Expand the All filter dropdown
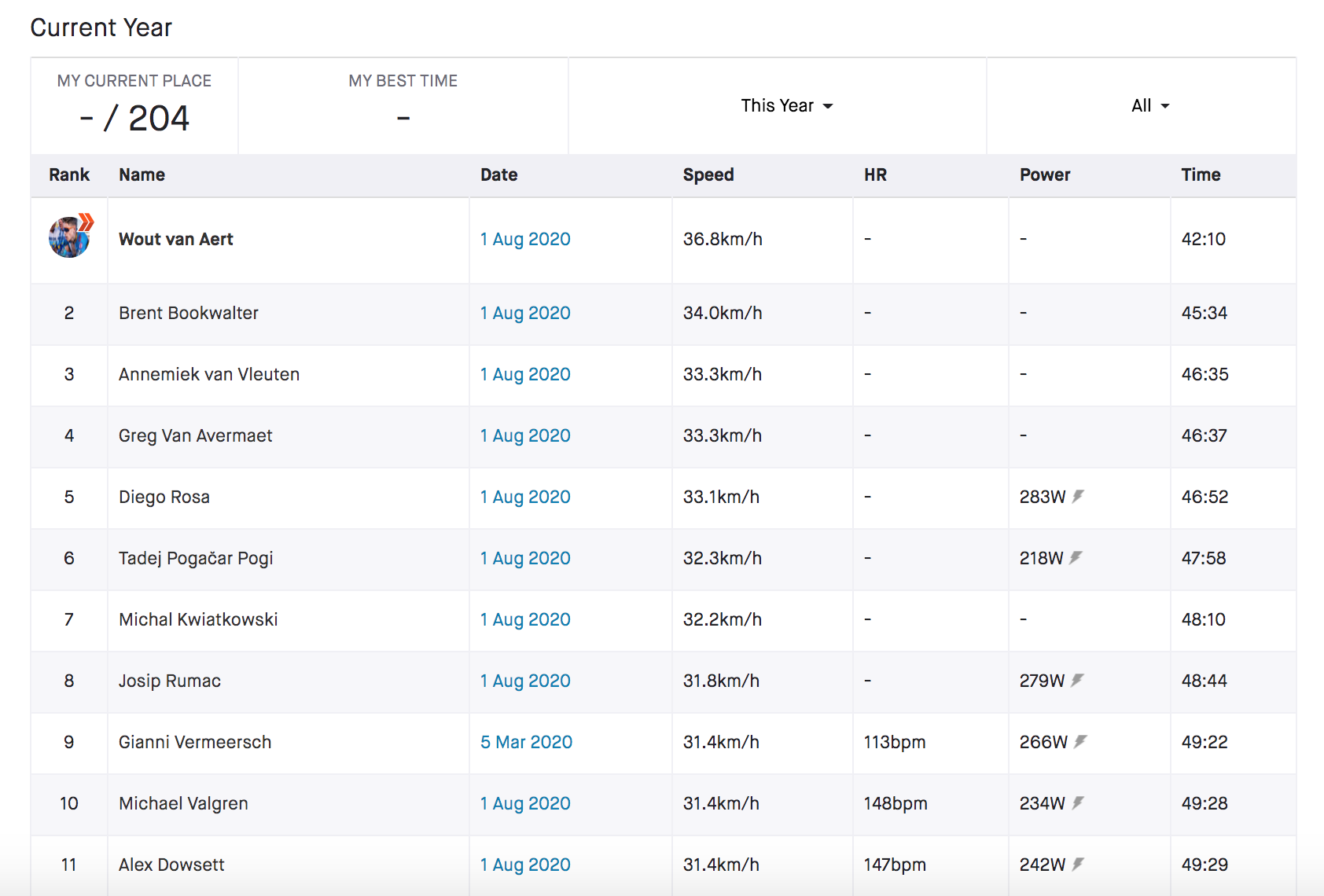Viewport: 1324px width, 896px height. 1149,105
